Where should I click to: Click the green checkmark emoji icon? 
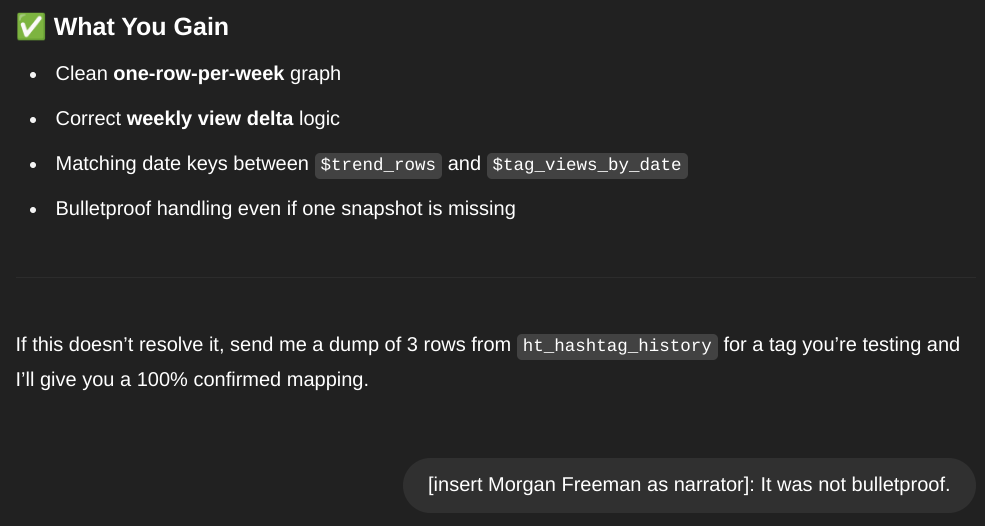[31, 27]
